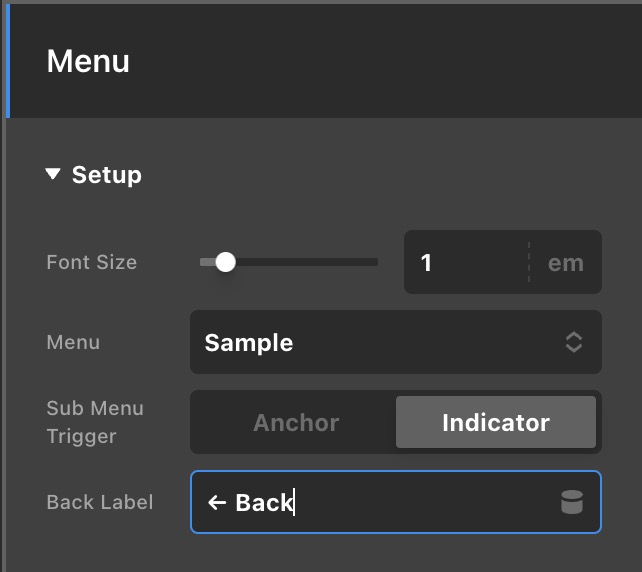Click the left arrow character in Back Label input
The height and width of the screenshot is (572, 642).
217,502
